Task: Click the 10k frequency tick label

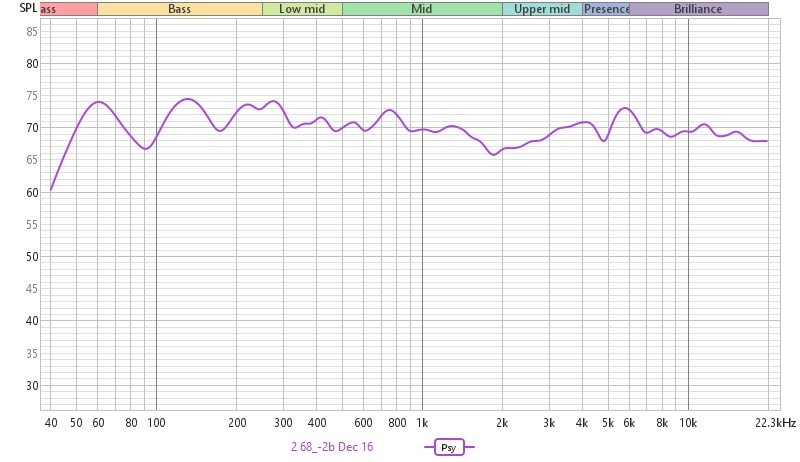Action: pyautogui.click(x=688, y=423)
